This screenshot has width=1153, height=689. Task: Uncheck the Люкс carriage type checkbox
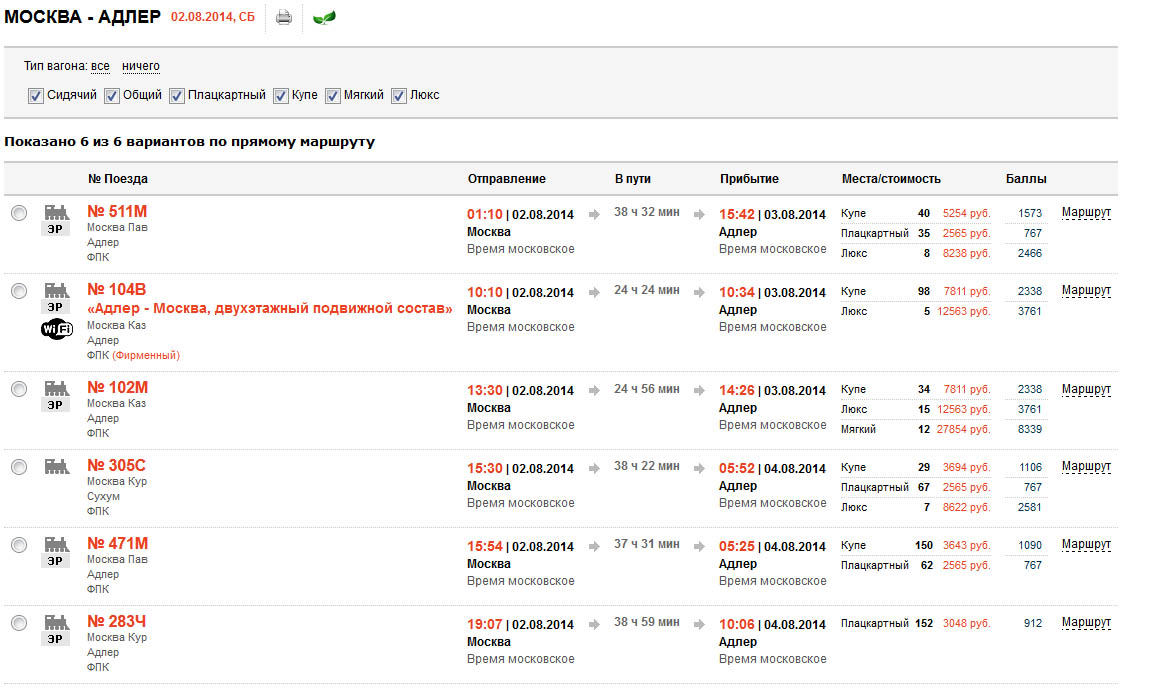pyautogui.click(x=399, y=96)
